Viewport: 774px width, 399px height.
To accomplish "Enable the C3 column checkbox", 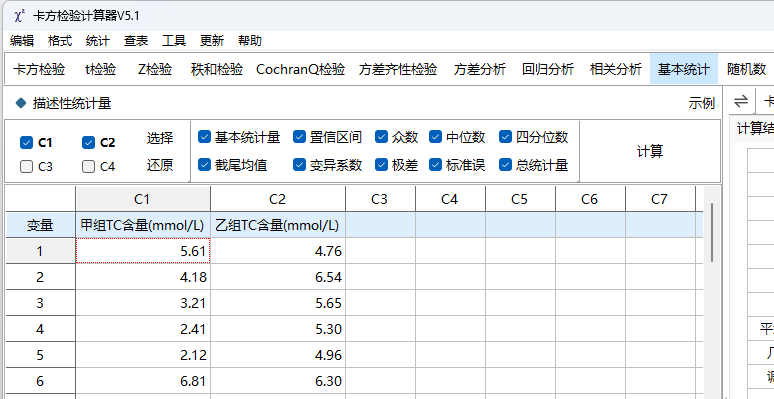I will point(27,167).
